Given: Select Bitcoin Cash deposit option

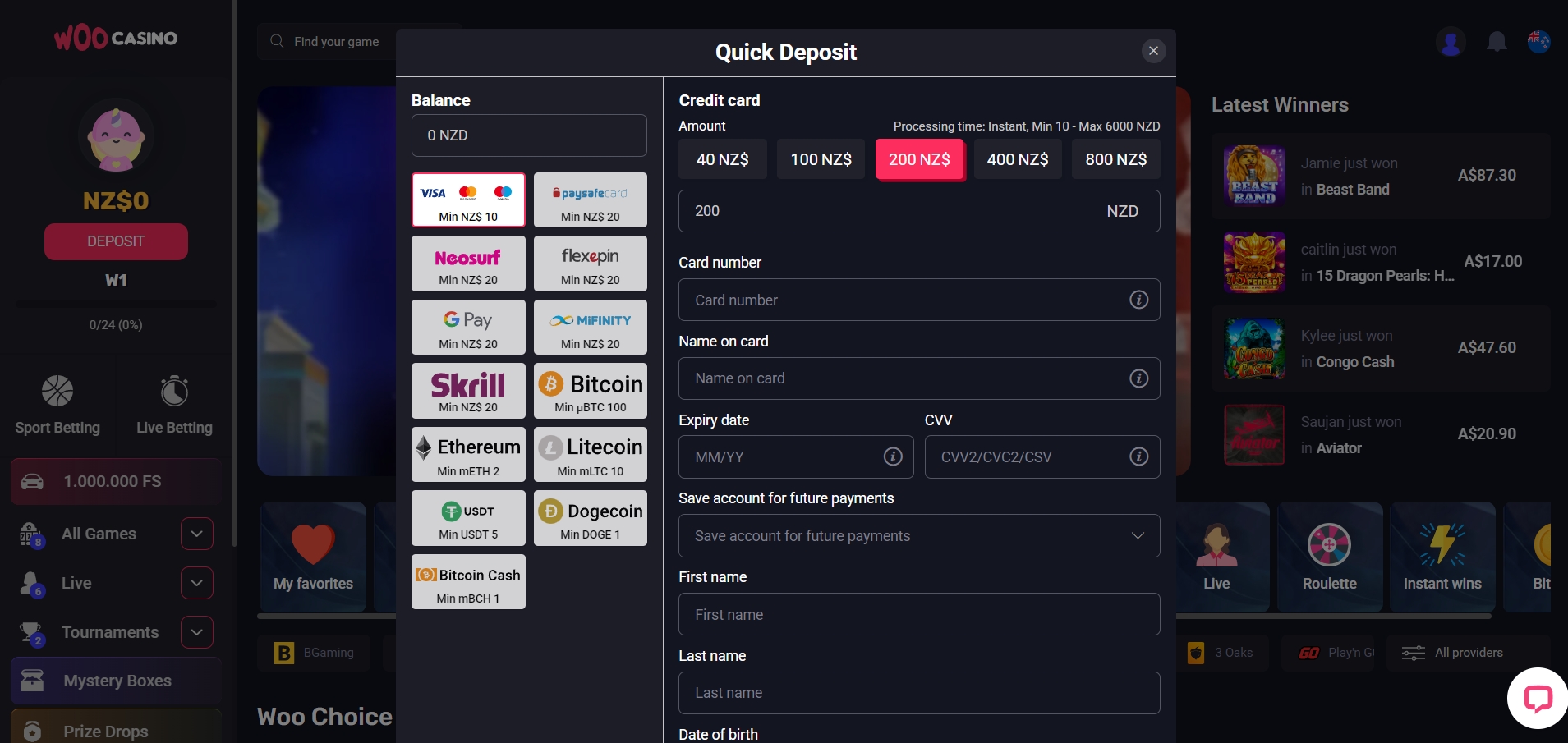Looking at the screenshot, I should tap(468, 581).
